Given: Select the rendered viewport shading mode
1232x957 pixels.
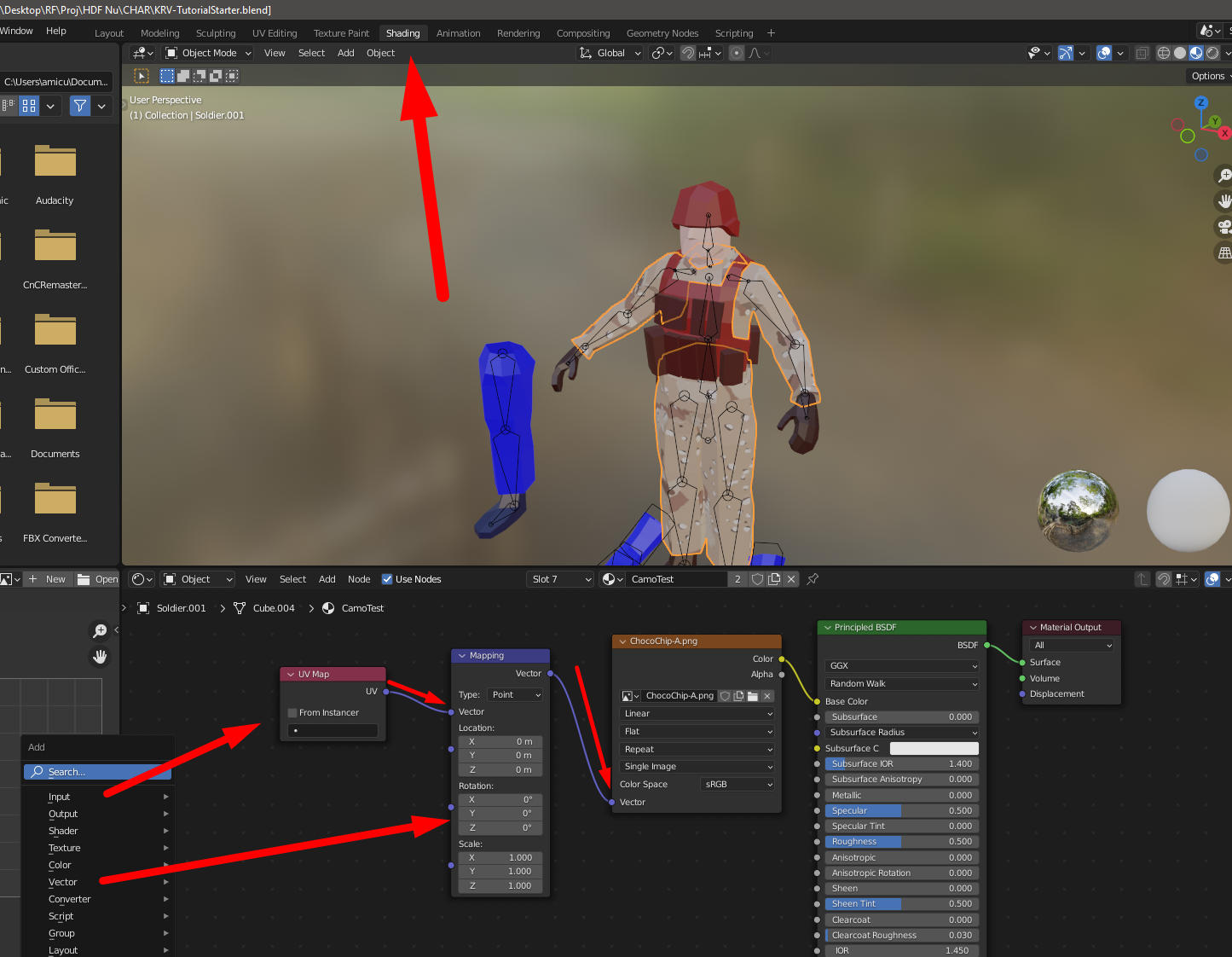Looking at the screenshot, I should click(x=1212, y=53).
